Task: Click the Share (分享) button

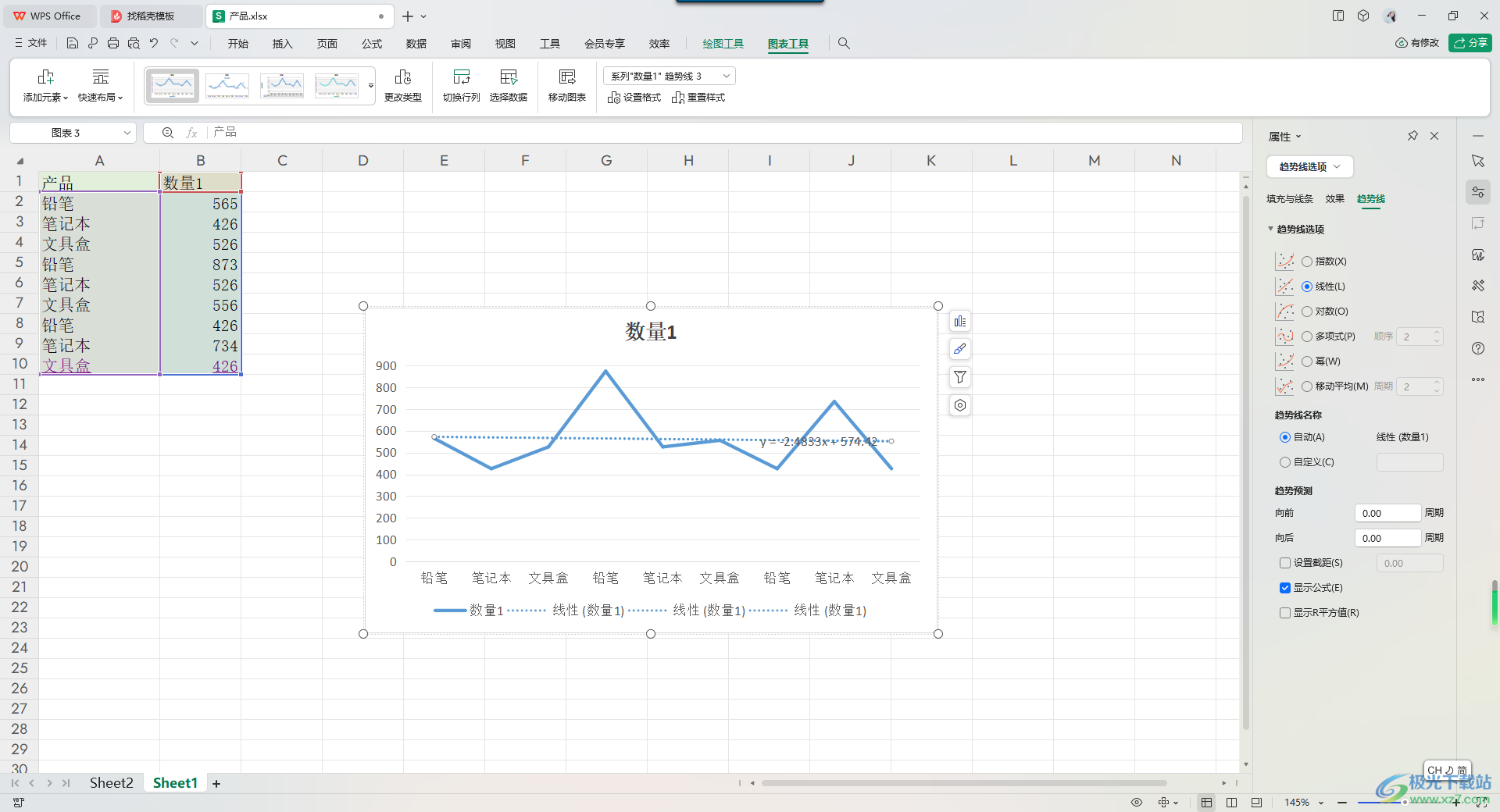Action: (1470, 43)
